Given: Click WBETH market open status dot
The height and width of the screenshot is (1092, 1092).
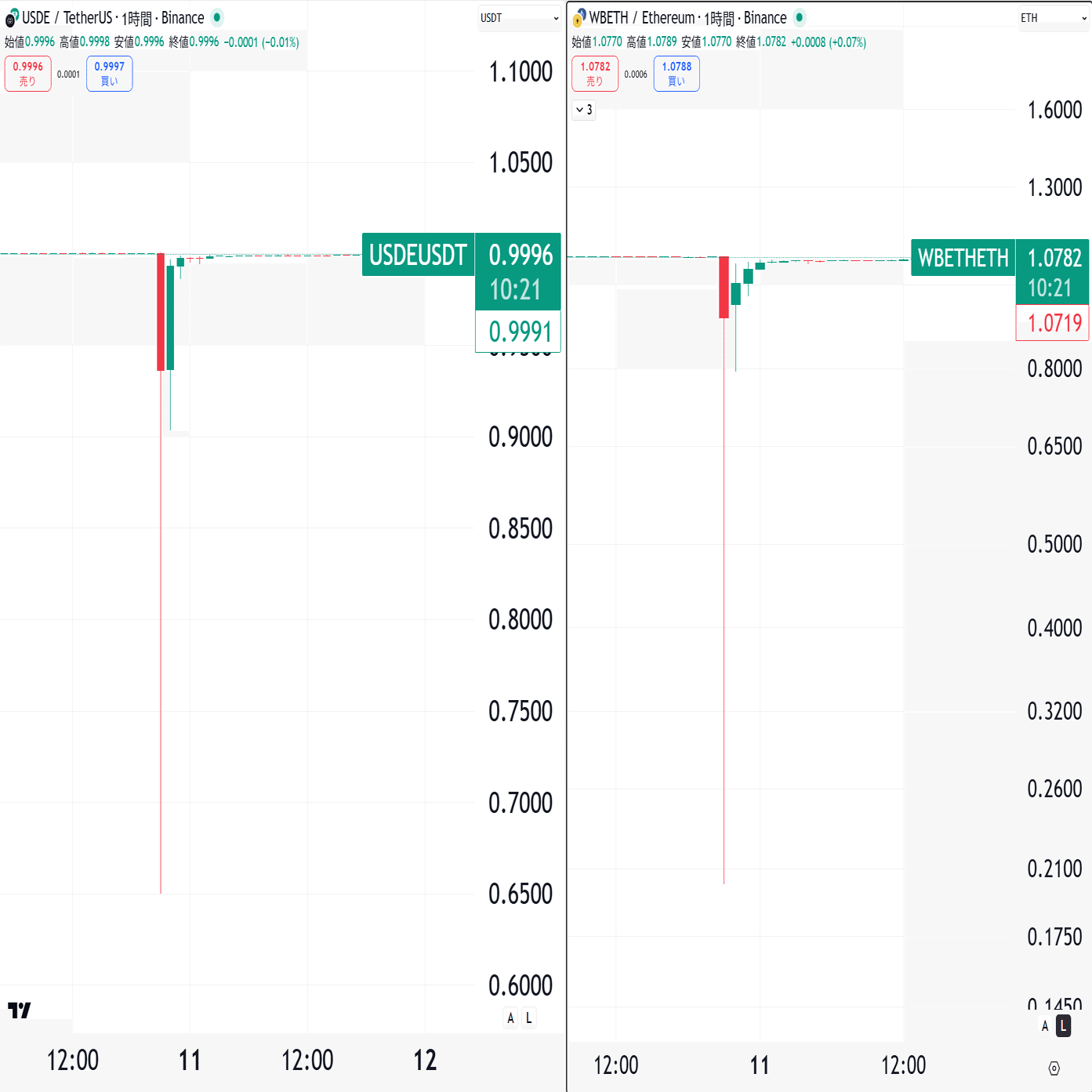Looking at the screenshot, I should pyautogui.click(x=799, y=17).
